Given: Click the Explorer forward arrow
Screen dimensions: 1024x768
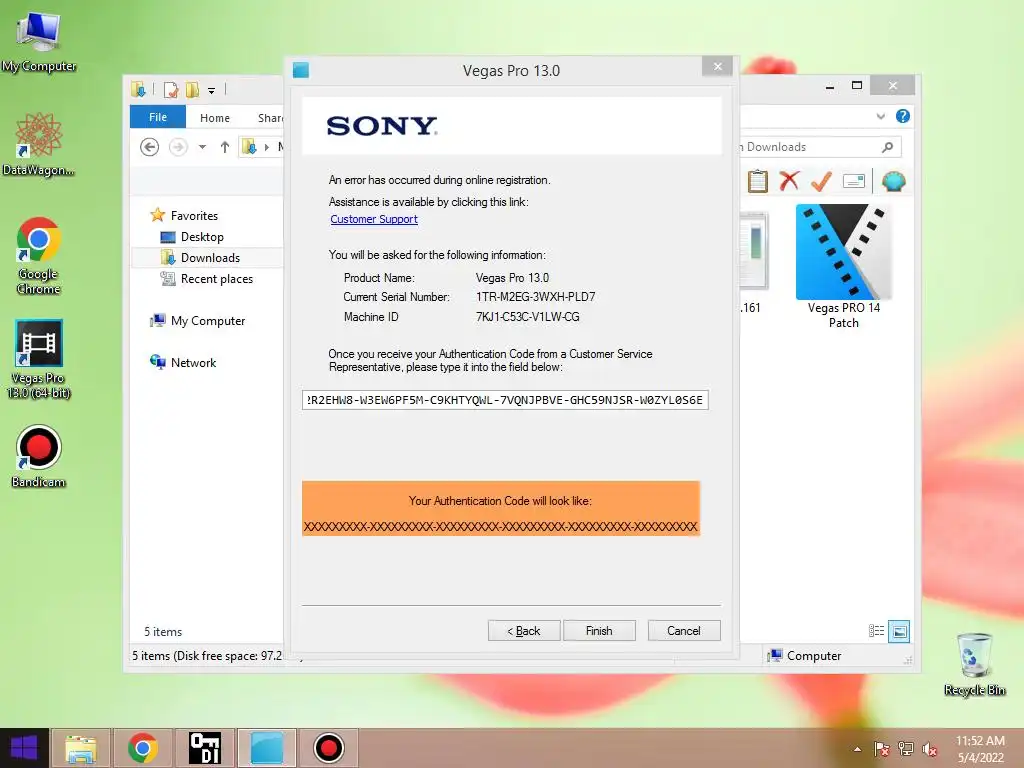Looking at the screenshot, I should (x=178, y=147).
